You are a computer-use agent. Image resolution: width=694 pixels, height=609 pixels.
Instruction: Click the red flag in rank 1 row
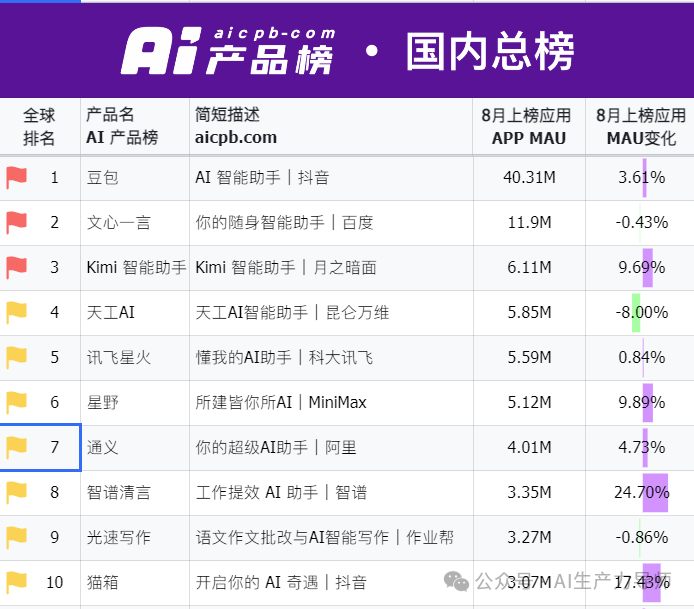pos(16,178)
